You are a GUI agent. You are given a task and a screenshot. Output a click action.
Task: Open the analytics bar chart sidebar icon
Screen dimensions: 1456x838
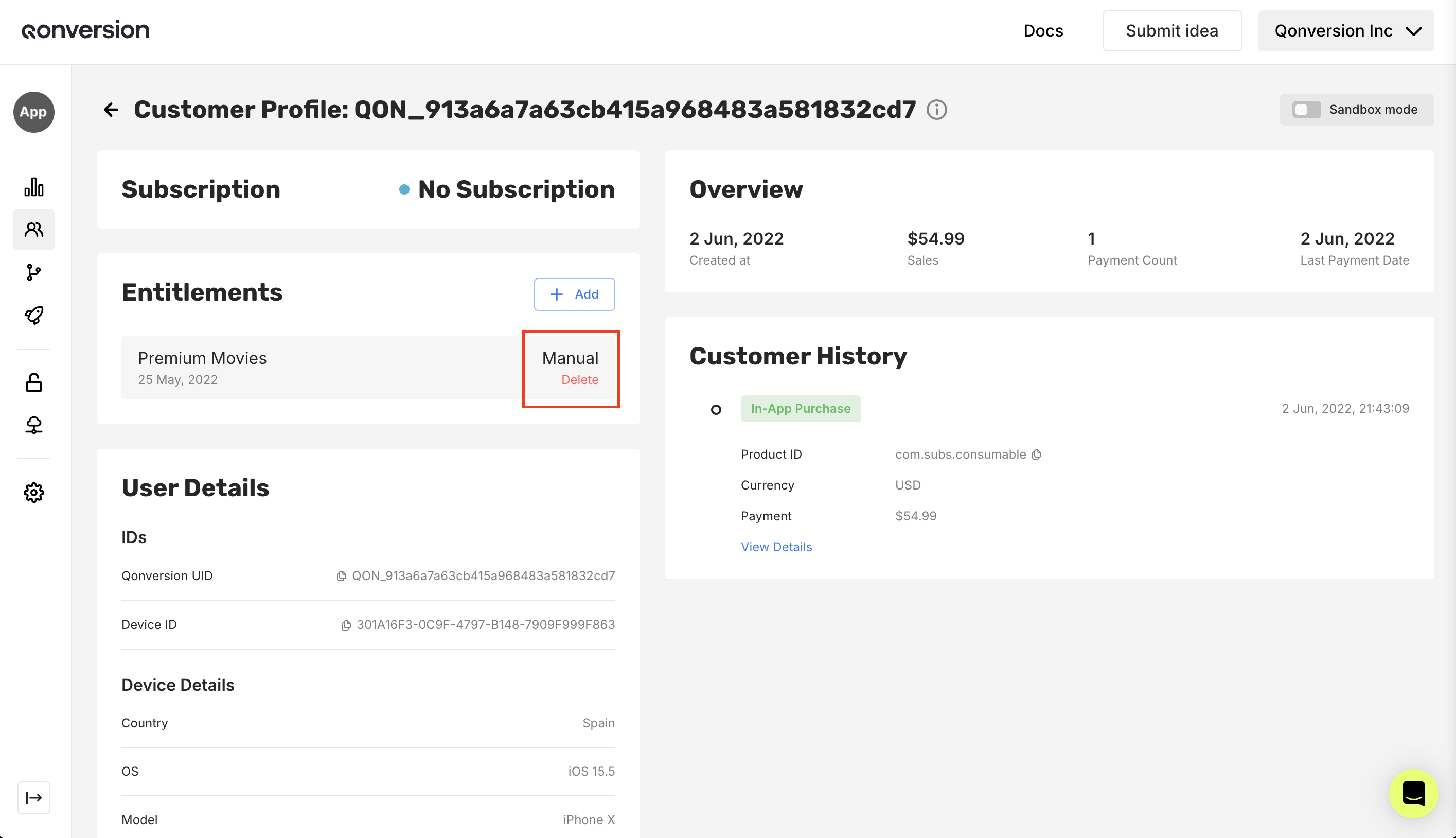pyautogui.click(x=34, y=187)
